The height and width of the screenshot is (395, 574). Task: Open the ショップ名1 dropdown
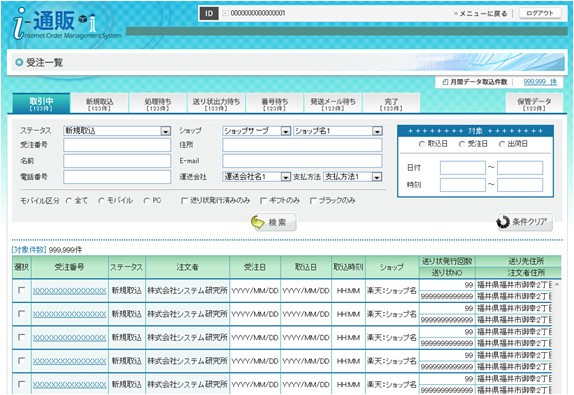click(338, 131)
